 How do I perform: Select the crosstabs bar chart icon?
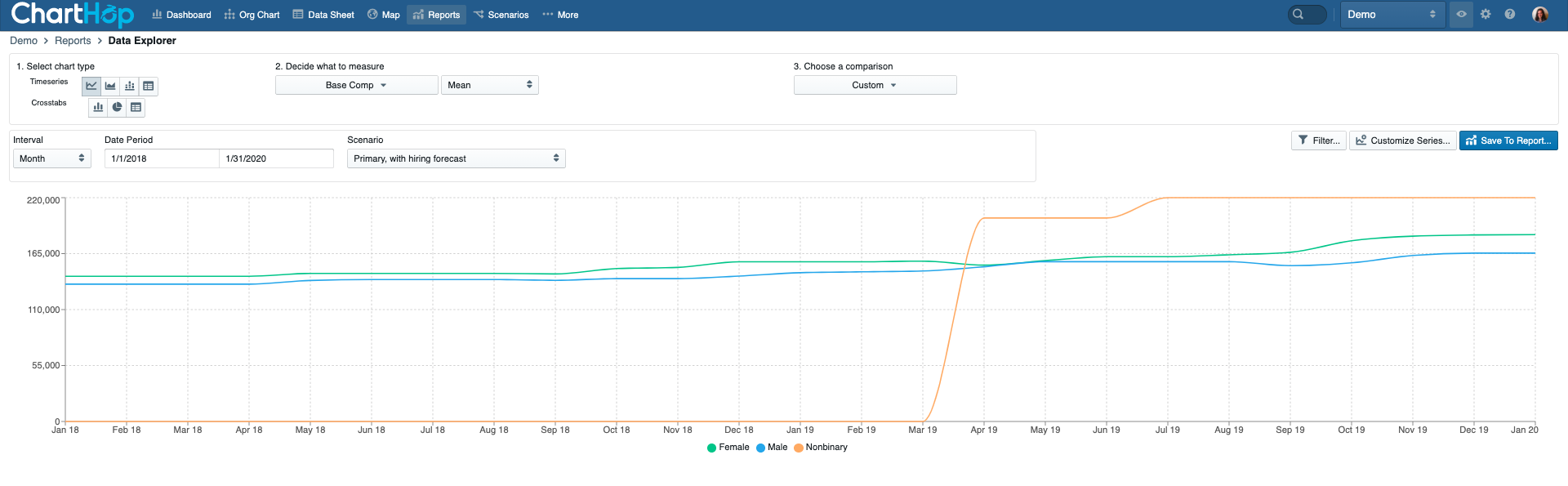[x=98, y=107]
